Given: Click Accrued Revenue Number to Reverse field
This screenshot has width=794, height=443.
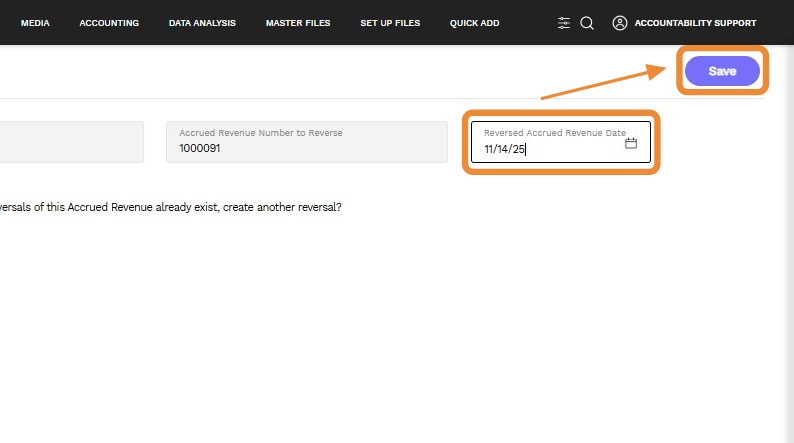Looking at the screenshot, I should pos(307,142).
